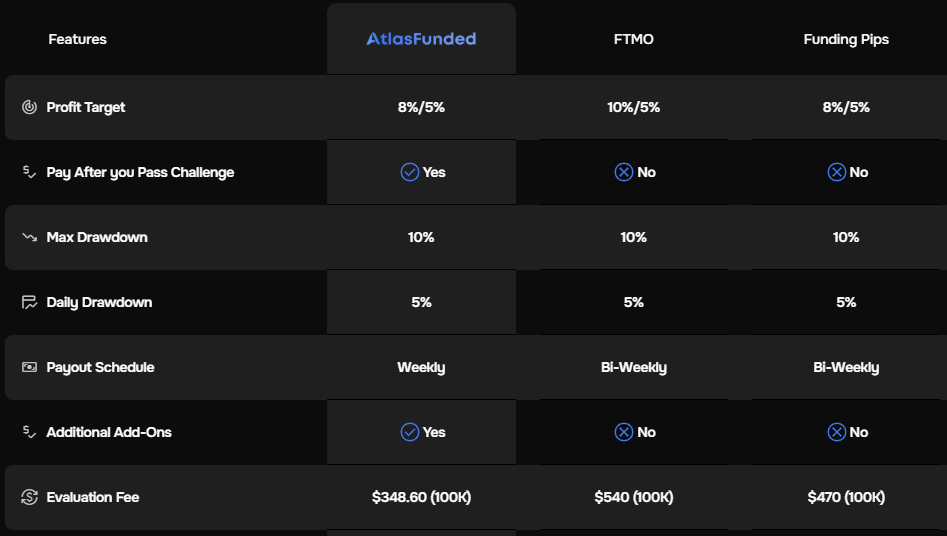Click Funding Pips cross icon in Pay After Pass row
This screenshot has width=947, height=536.
click(836, 172)
